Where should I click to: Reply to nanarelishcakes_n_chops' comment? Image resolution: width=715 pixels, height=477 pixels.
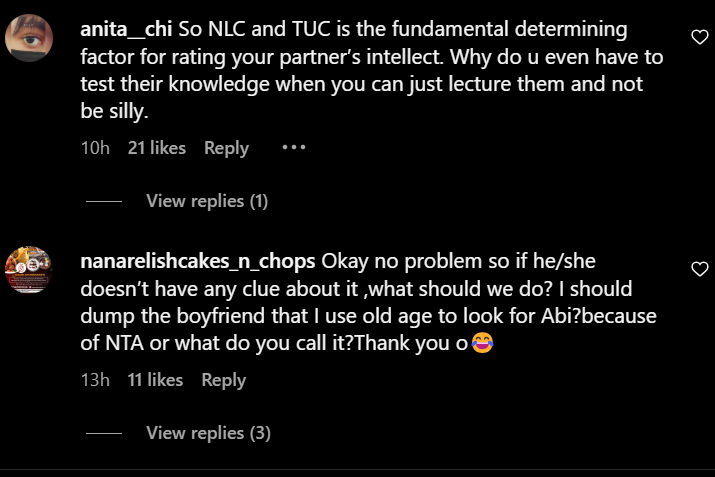(223, 380)
